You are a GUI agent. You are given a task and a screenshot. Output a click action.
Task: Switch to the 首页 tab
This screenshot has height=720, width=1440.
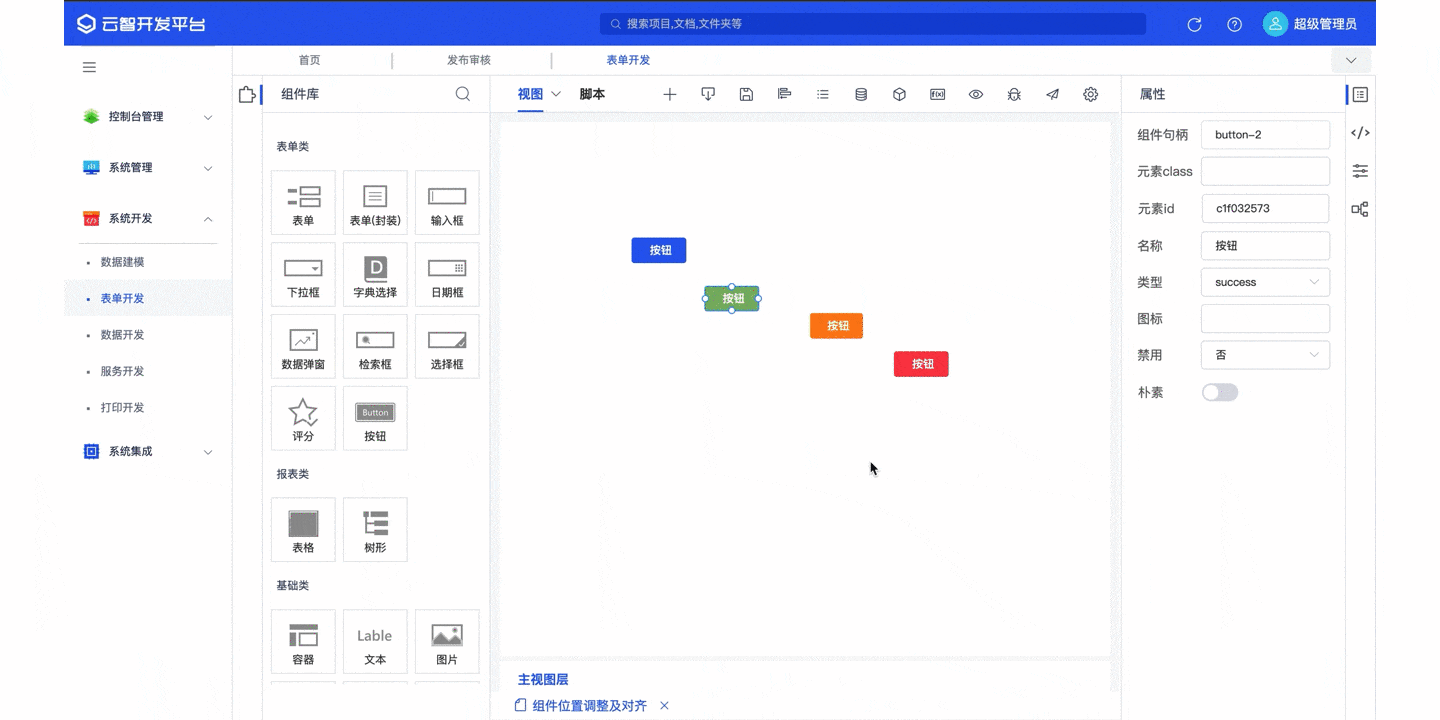point(310,60)
